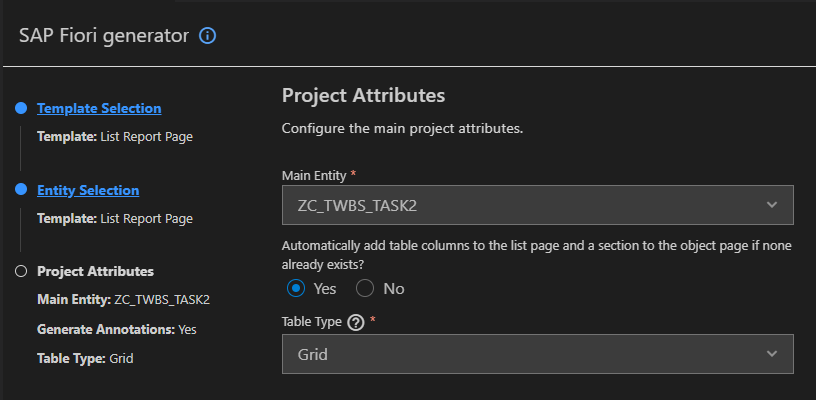Click 'Template: List Report Page' under Entity Selection
816x400 pixels.
114,218
